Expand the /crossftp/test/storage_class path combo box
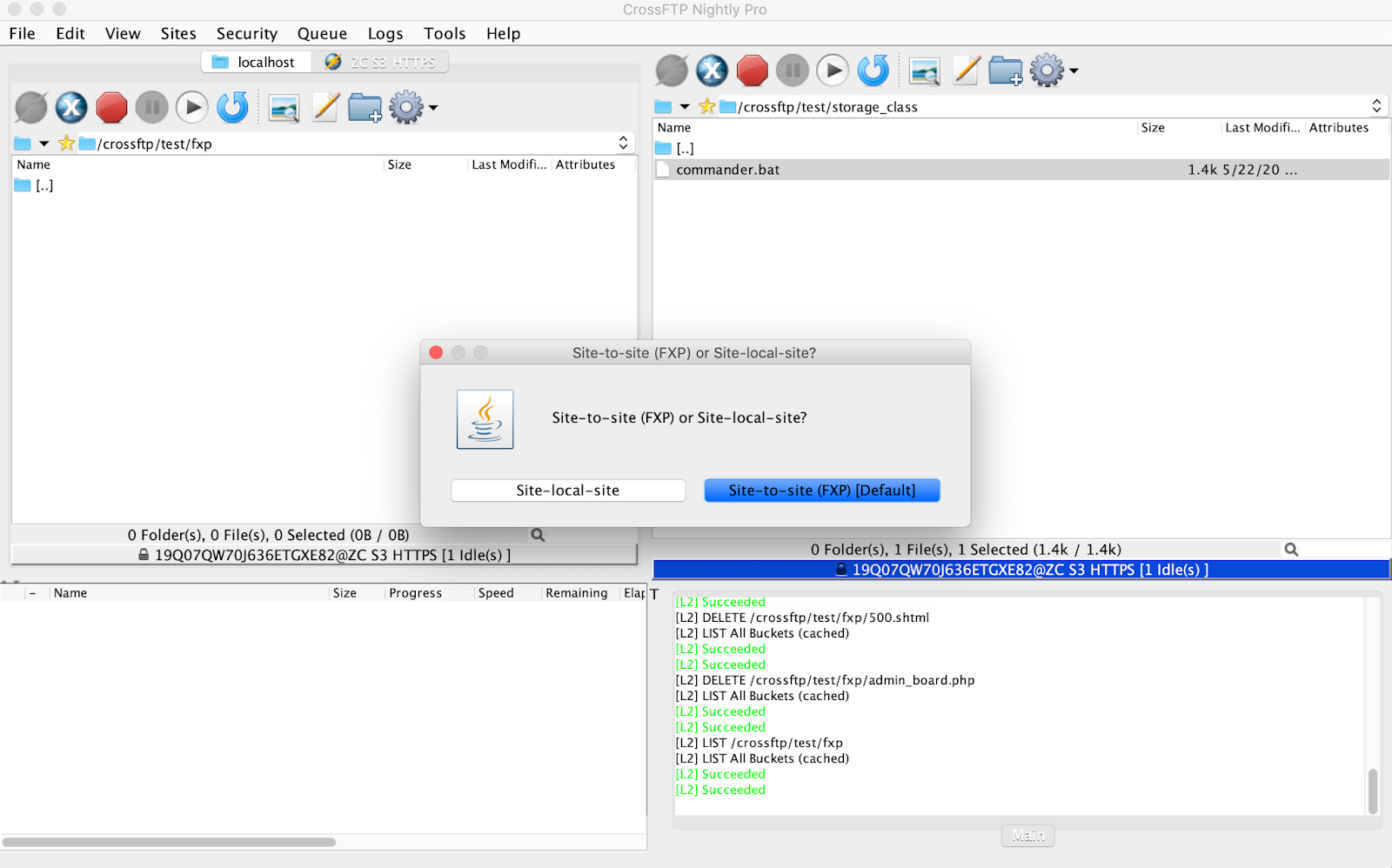 coord(1376,106)
